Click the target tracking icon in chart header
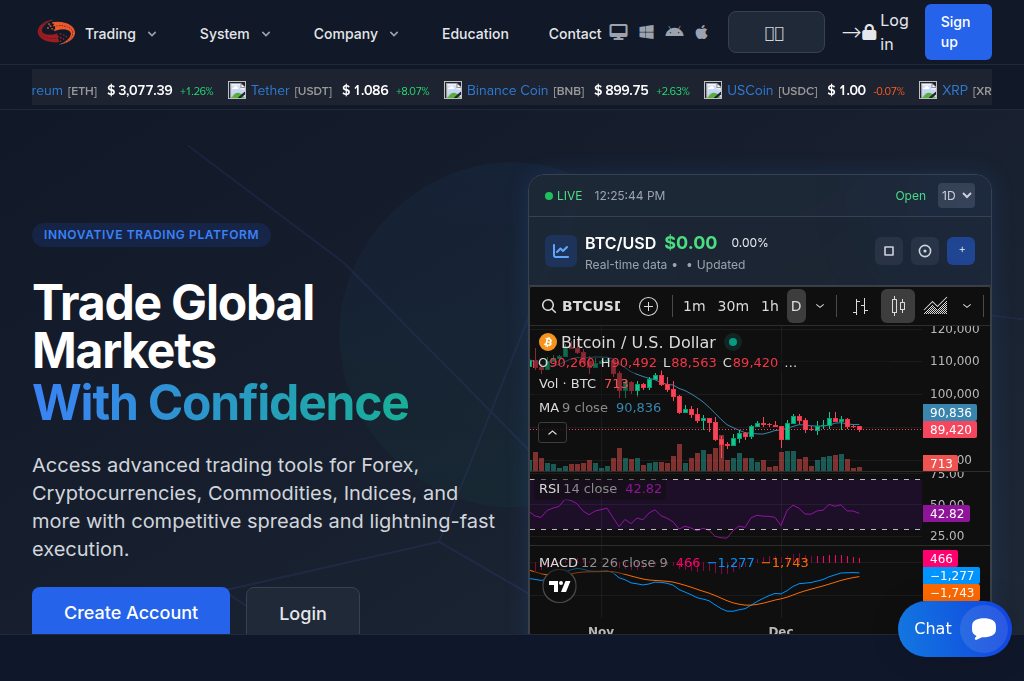 tap(924, 251)
